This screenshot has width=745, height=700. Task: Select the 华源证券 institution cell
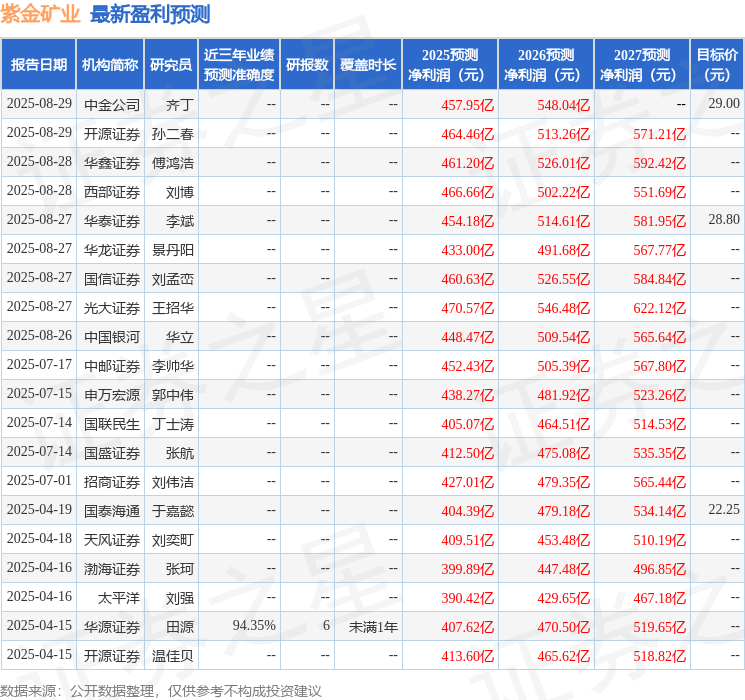point(112,627)
